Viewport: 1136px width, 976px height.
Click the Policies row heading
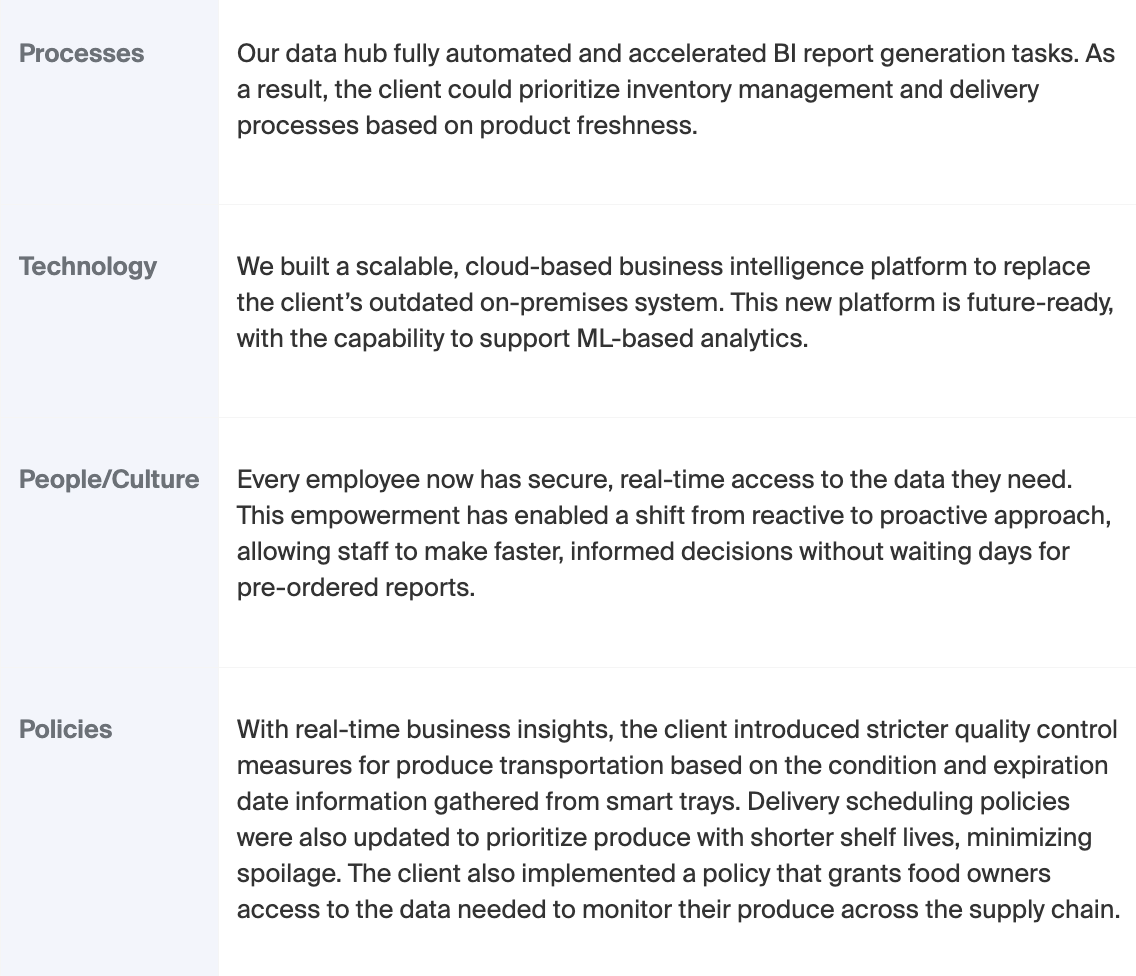pos(65,730)
